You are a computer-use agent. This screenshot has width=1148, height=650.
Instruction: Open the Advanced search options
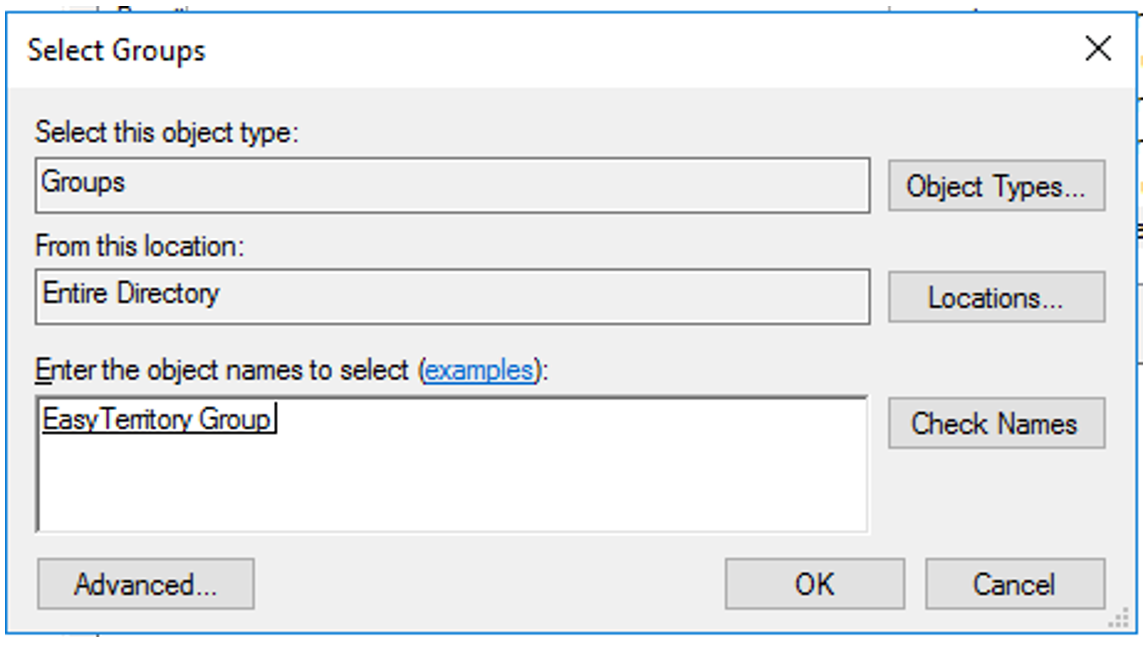146,584
